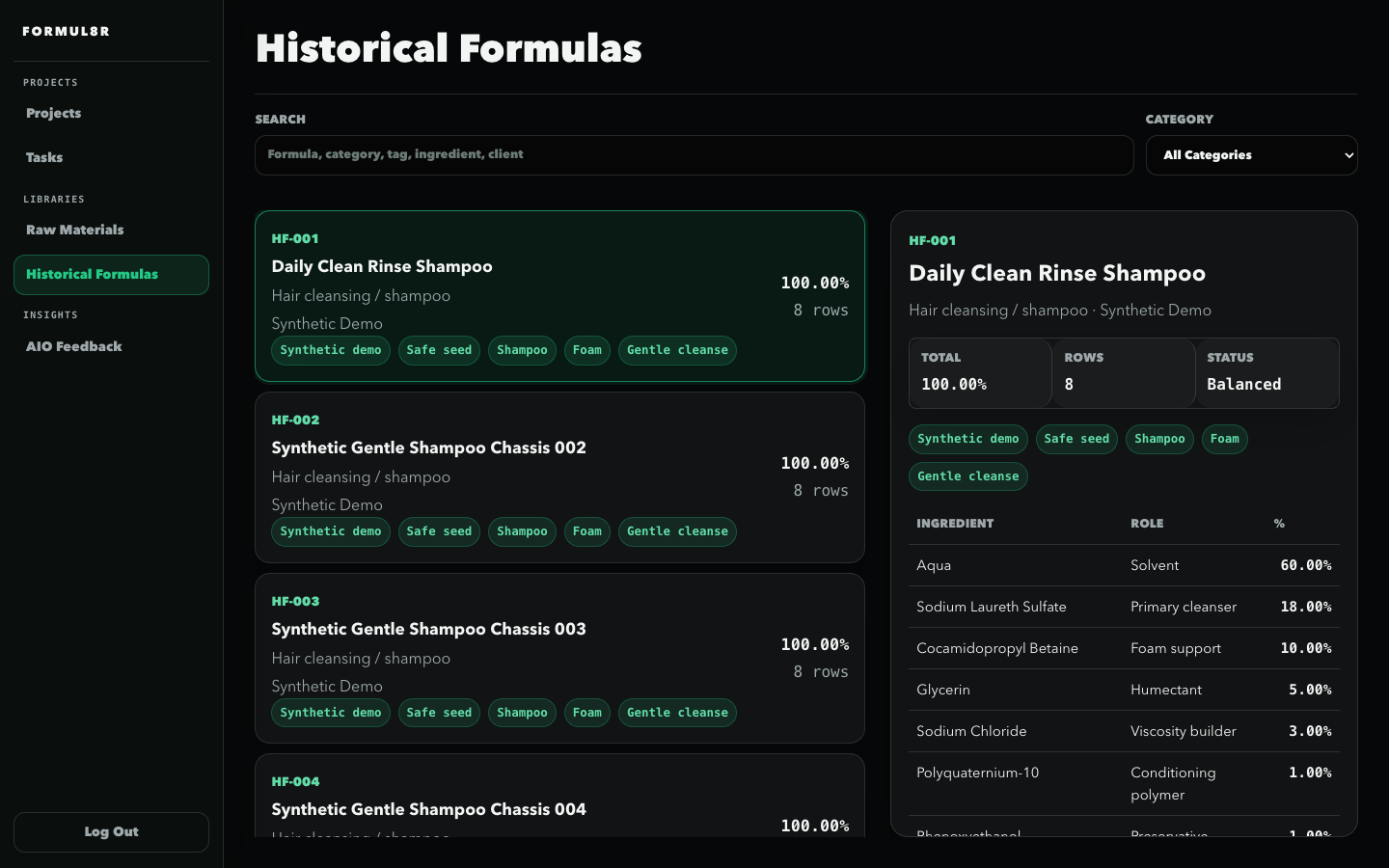The width and height of the screenshot is (1389, 868).
Task: Click Sodium Laureth Sulfate ingredient
Action: coord(992,607)
